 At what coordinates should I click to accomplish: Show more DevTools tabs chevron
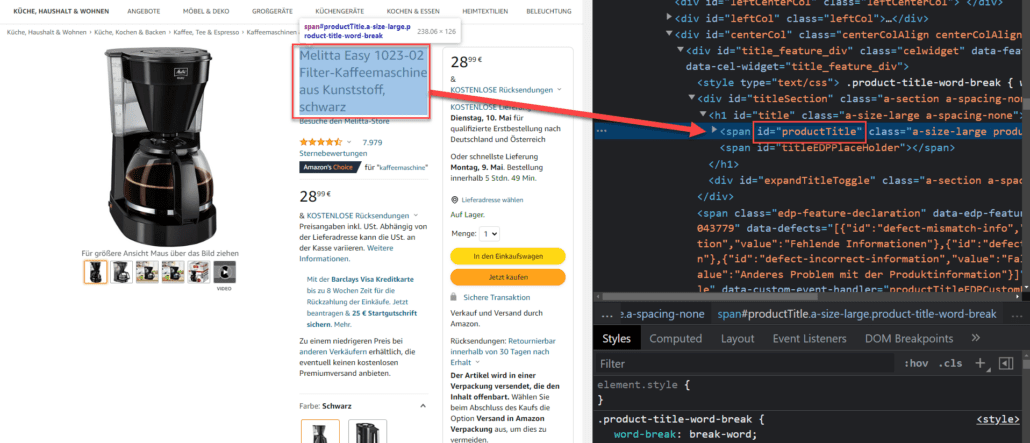pos(975,338)
